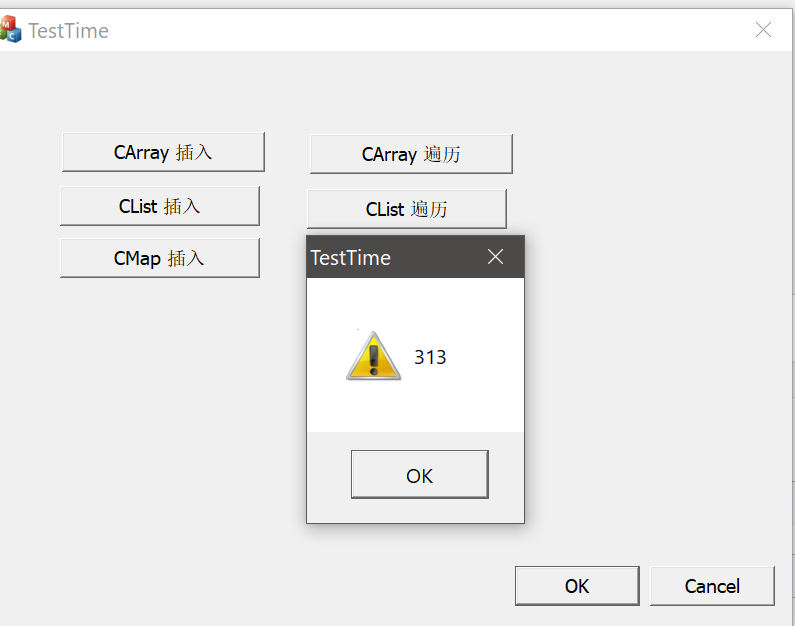Click OK at the main dialog bottom
This screenshot has width=795, height=626.
coord(577,586)
